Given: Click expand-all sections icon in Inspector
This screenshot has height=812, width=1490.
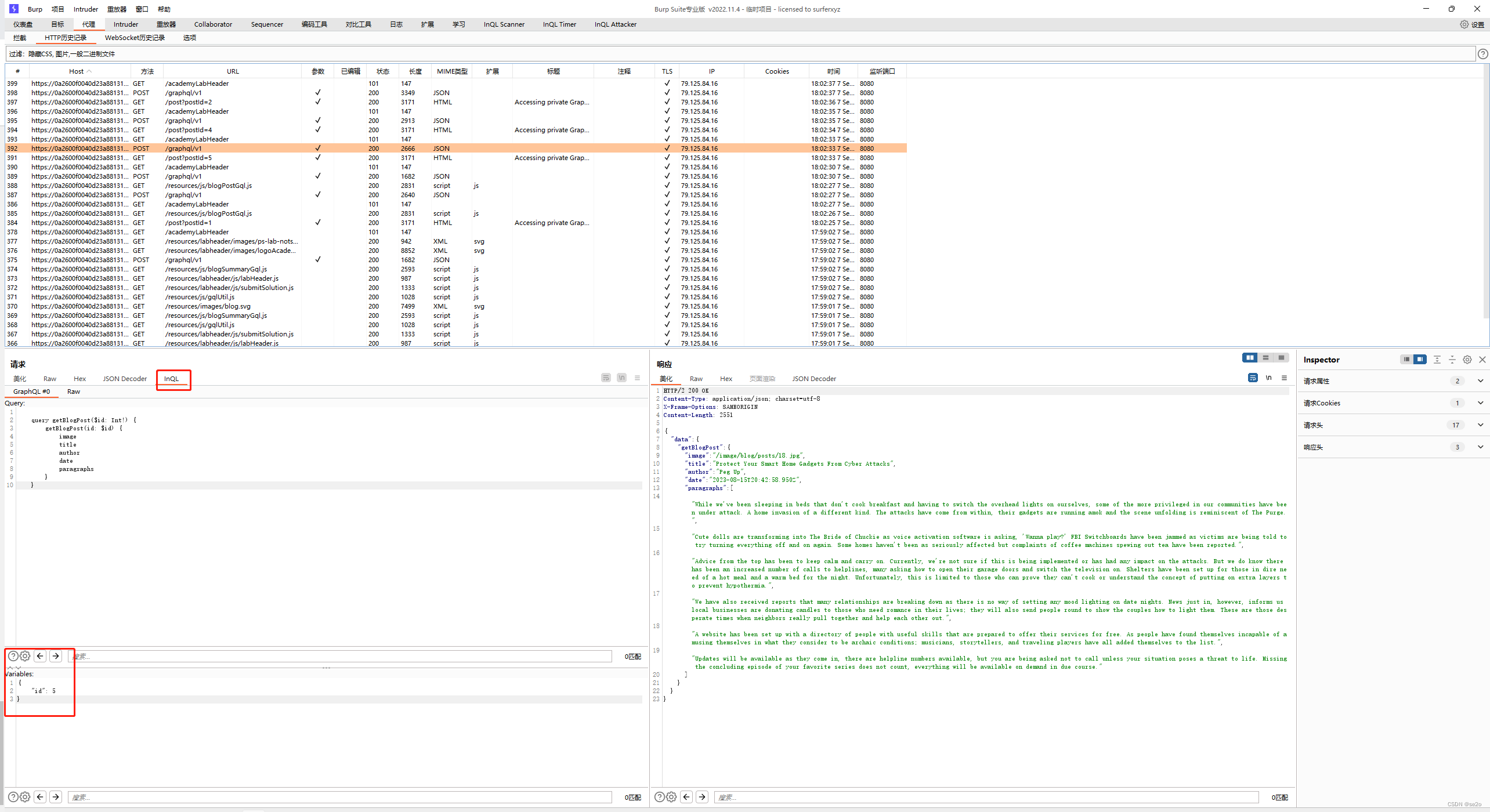Looking at the screenshot, I should coord(1437,360).
